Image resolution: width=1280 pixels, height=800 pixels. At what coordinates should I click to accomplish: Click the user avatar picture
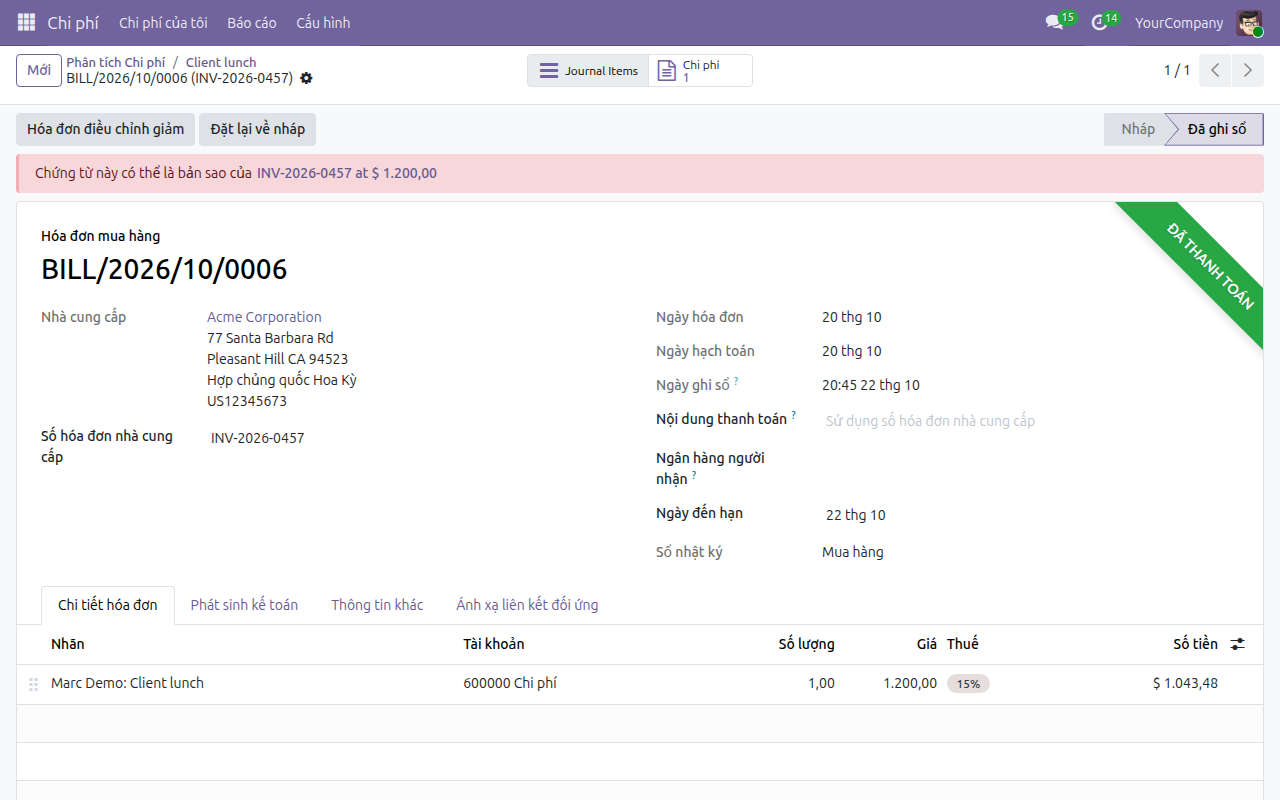(x=1249, y=22)
